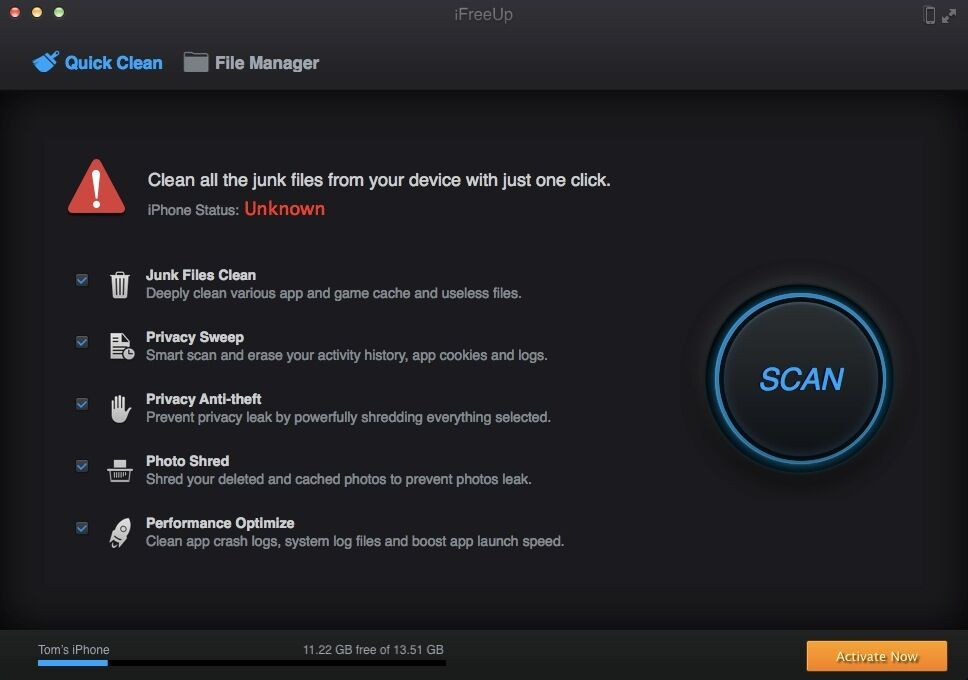Click 'Deeply clean various app' description
This screenshot has width=968, height=680.
point(333,293)
